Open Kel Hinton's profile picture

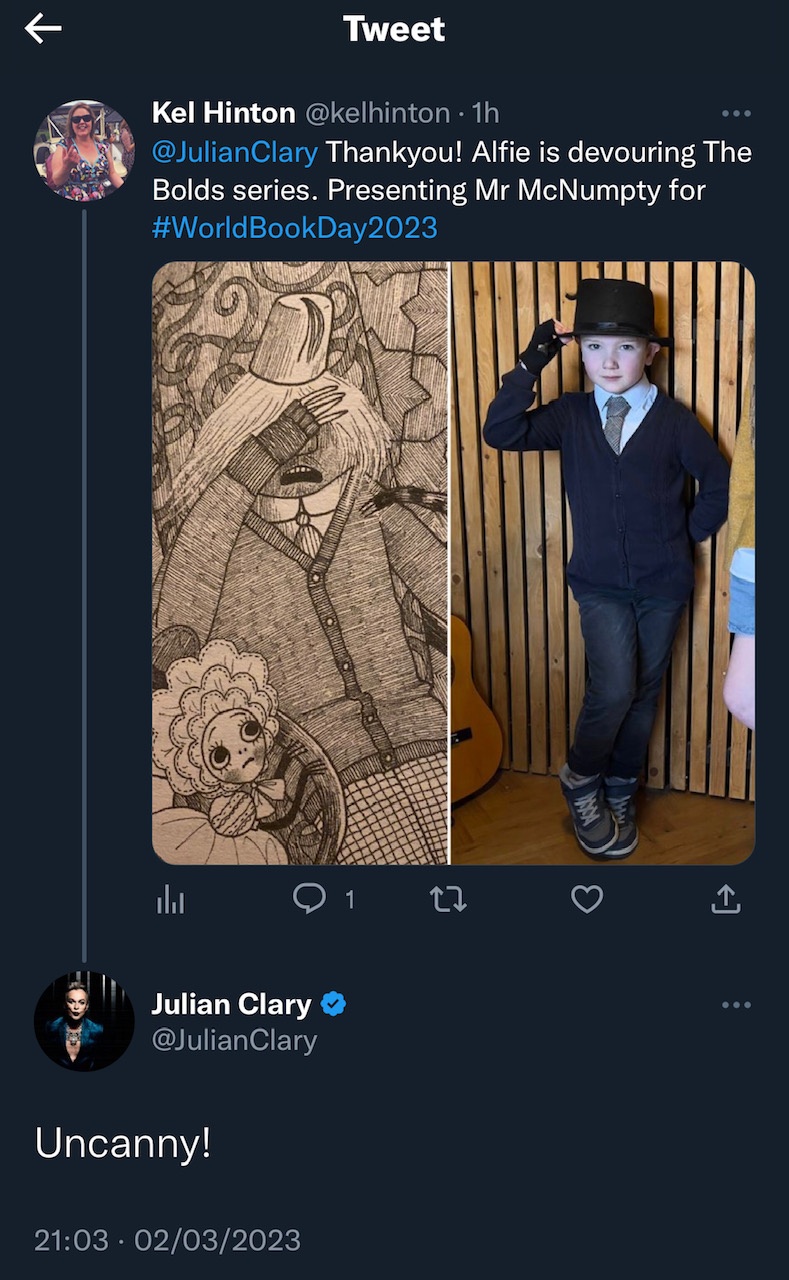(x=84, y=150)
